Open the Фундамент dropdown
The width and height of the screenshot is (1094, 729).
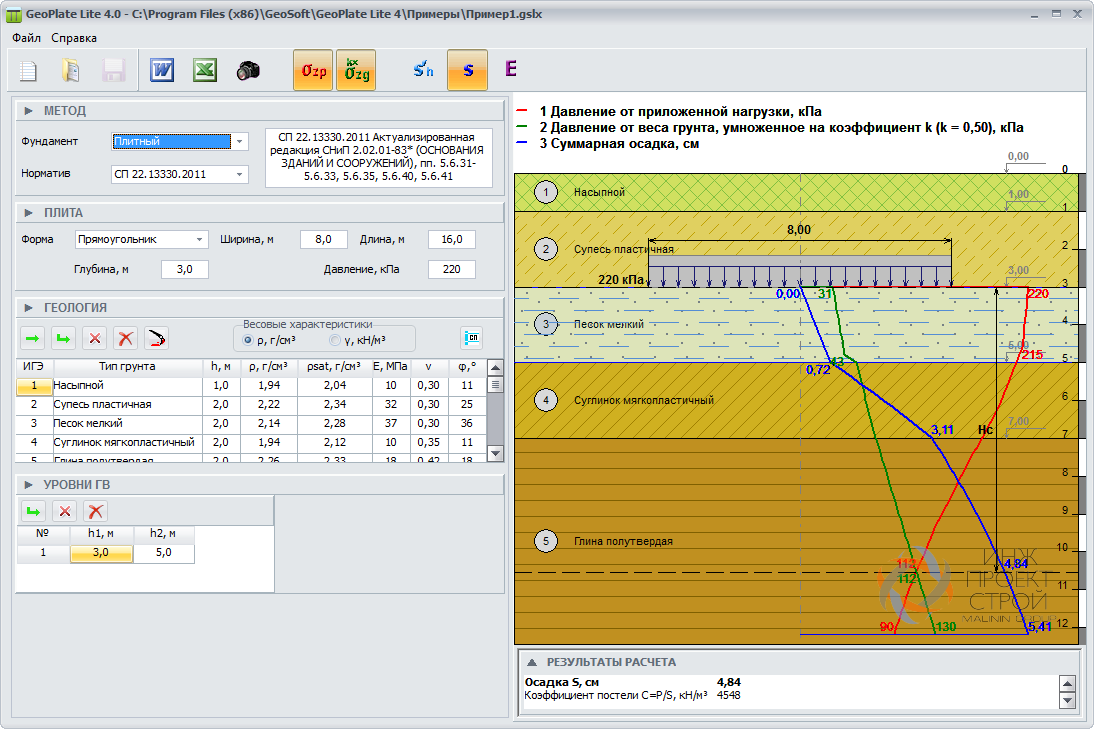pyautogui.click(x=239, y=142)
